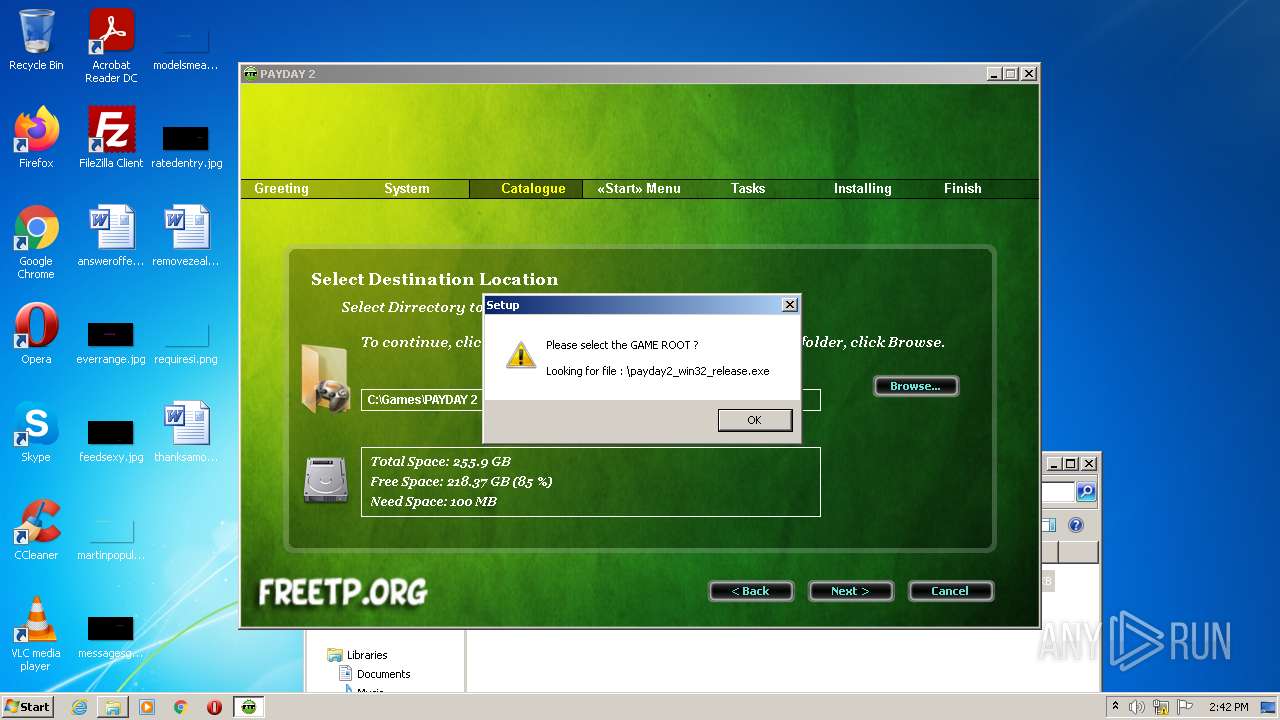Screen dimensions: 1280x720
Task: Click the game folder icon
Action: click(x=325, y=378)
